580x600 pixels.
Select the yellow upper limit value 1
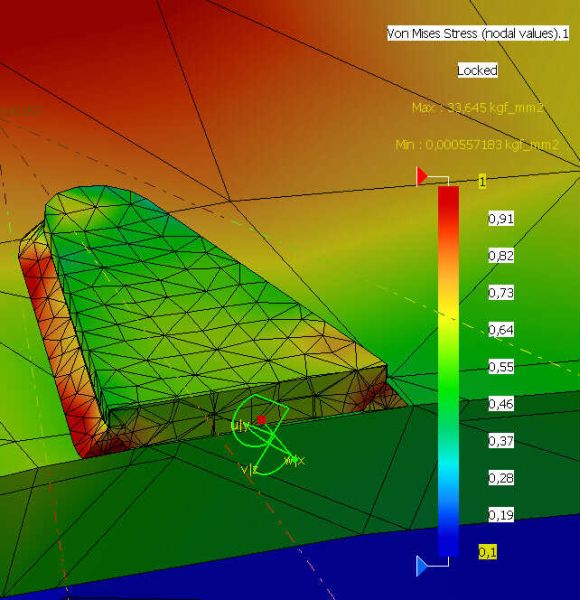tap(482, 181)
